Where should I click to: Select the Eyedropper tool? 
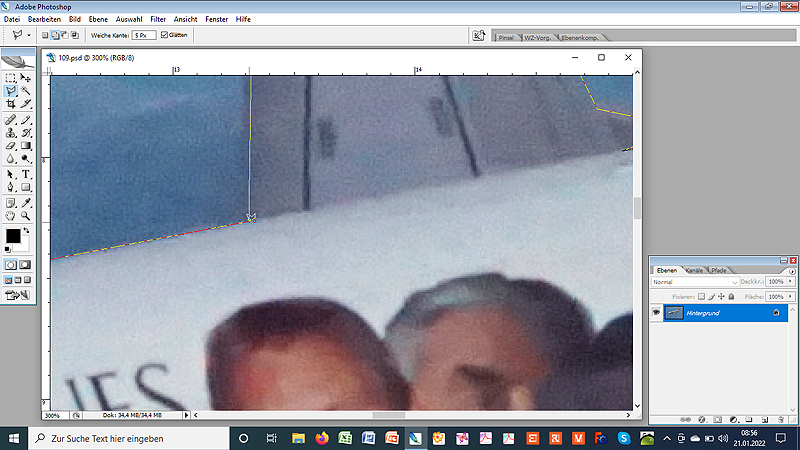click(x=26, y=203)
